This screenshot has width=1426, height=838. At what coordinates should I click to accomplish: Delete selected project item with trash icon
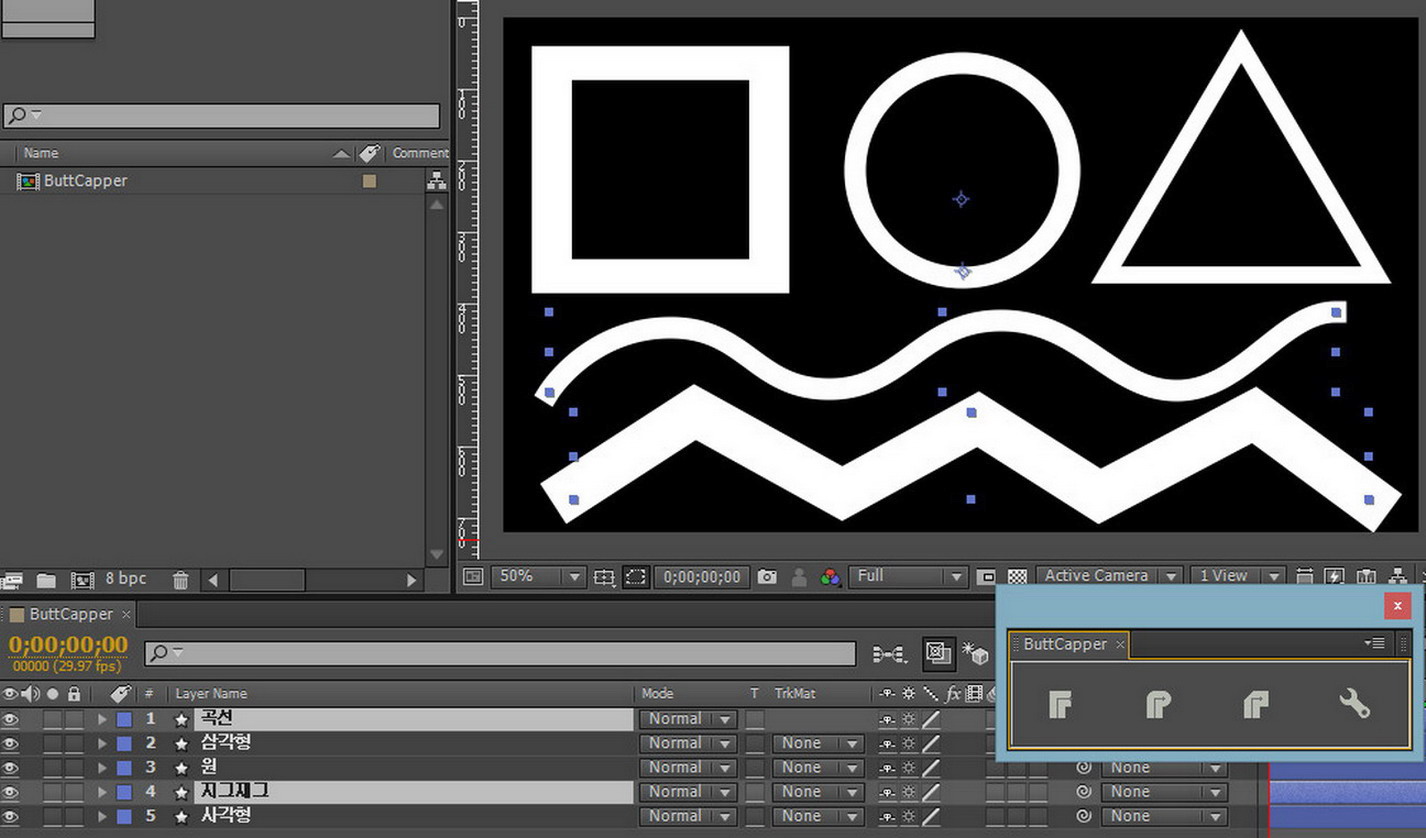click(x=180, y=579)
